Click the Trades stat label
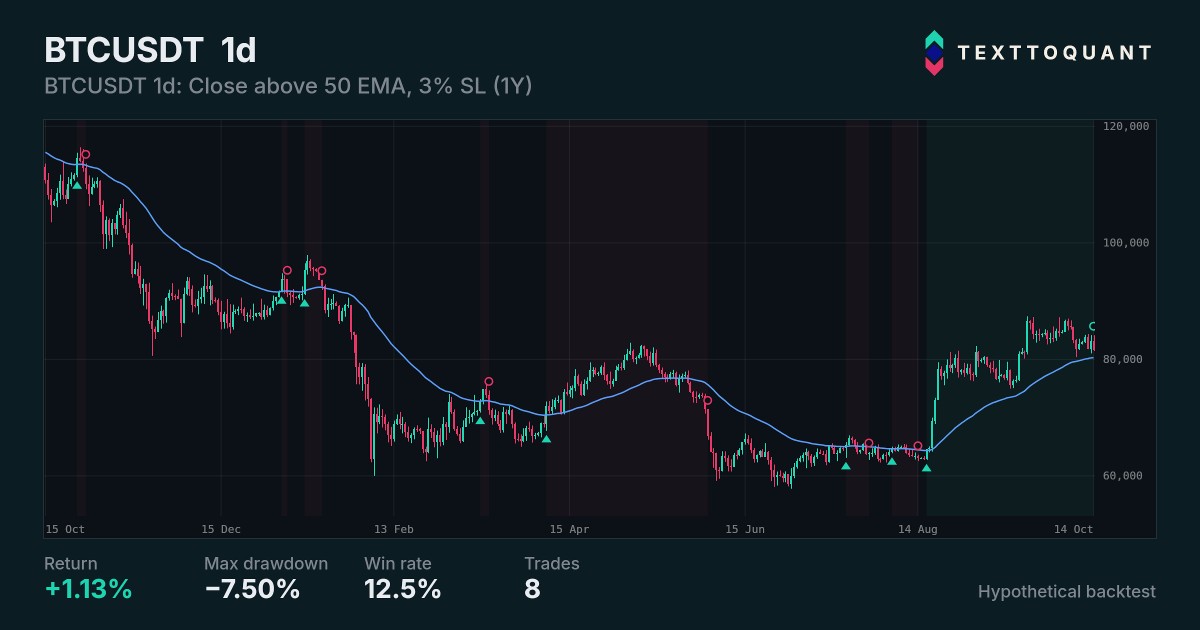Viewport: 1200px width, 630px height. (x=552, y=564)
